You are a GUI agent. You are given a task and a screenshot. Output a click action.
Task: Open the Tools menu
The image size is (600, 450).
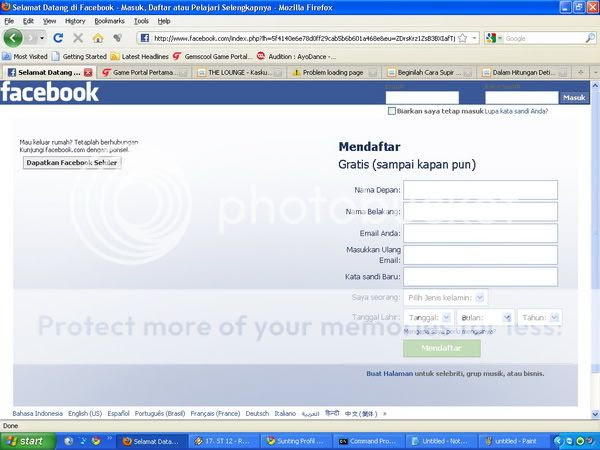click(141, 21)
